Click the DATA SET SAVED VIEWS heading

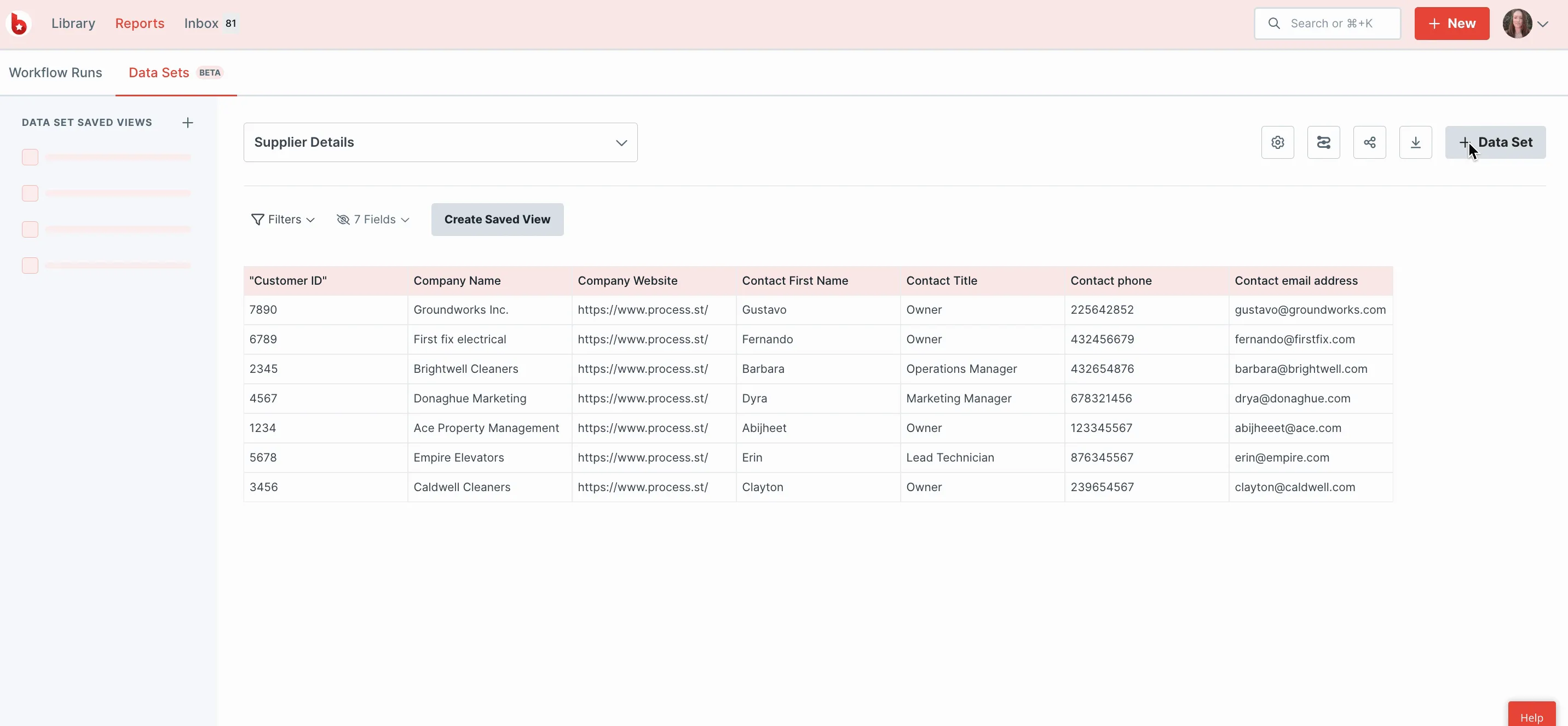tap(87, 123)
